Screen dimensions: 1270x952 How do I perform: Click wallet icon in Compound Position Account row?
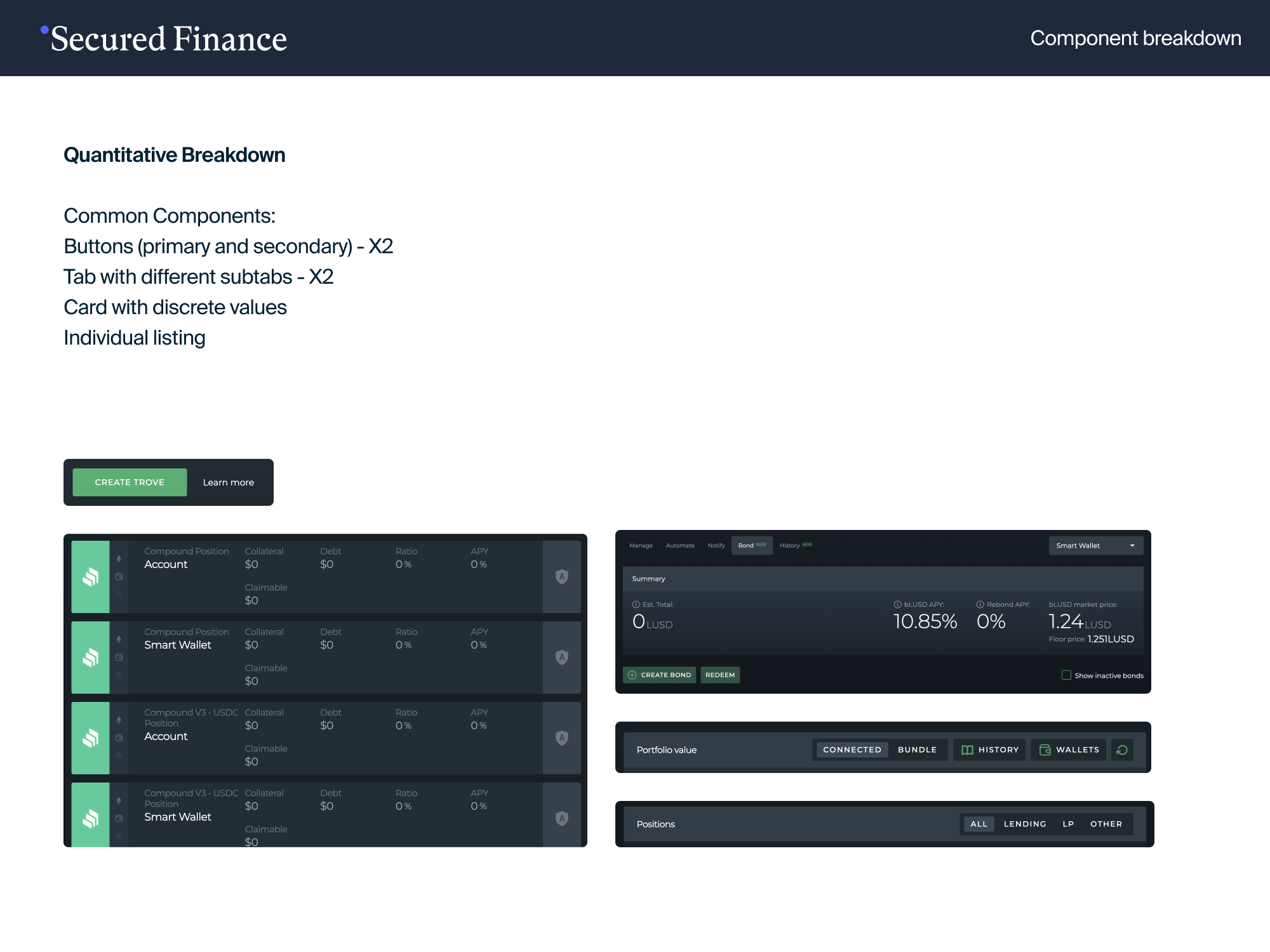click(119, 577)
